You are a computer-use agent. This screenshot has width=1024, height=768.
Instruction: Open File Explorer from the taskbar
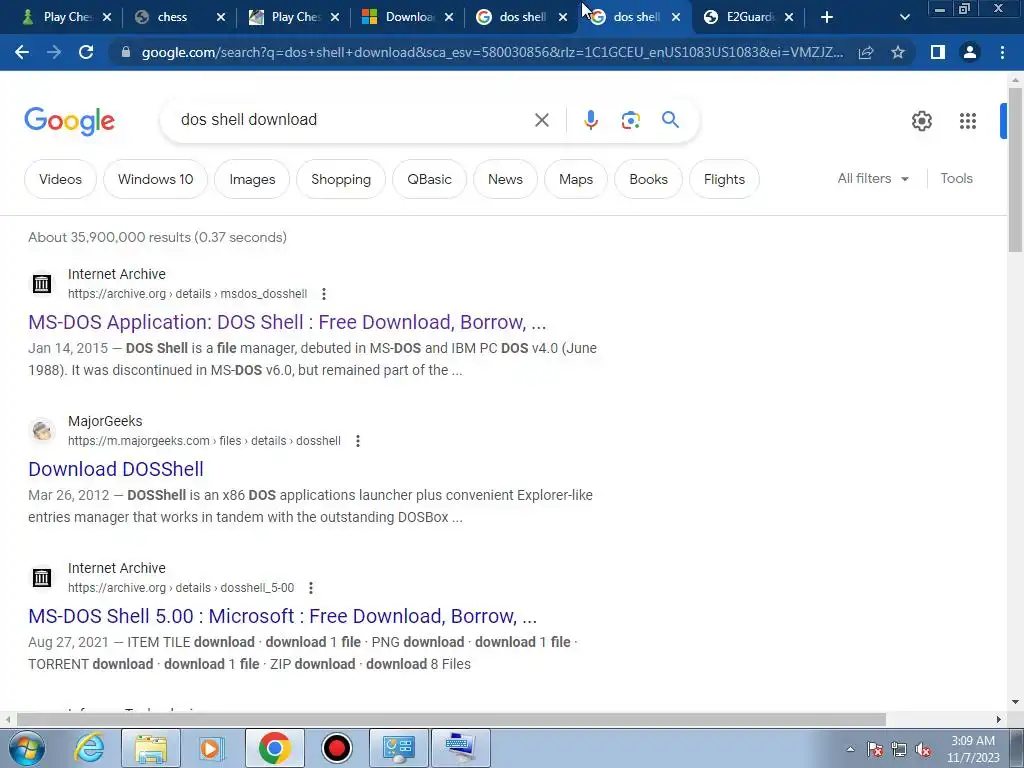(x=151, y=748)
